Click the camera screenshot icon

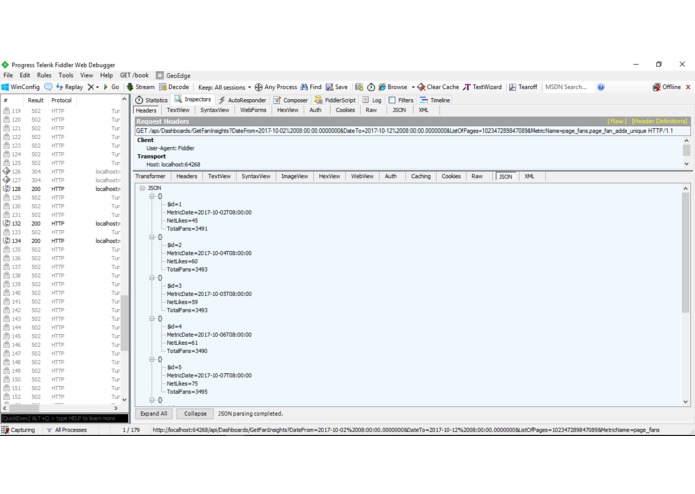(359, 87)
